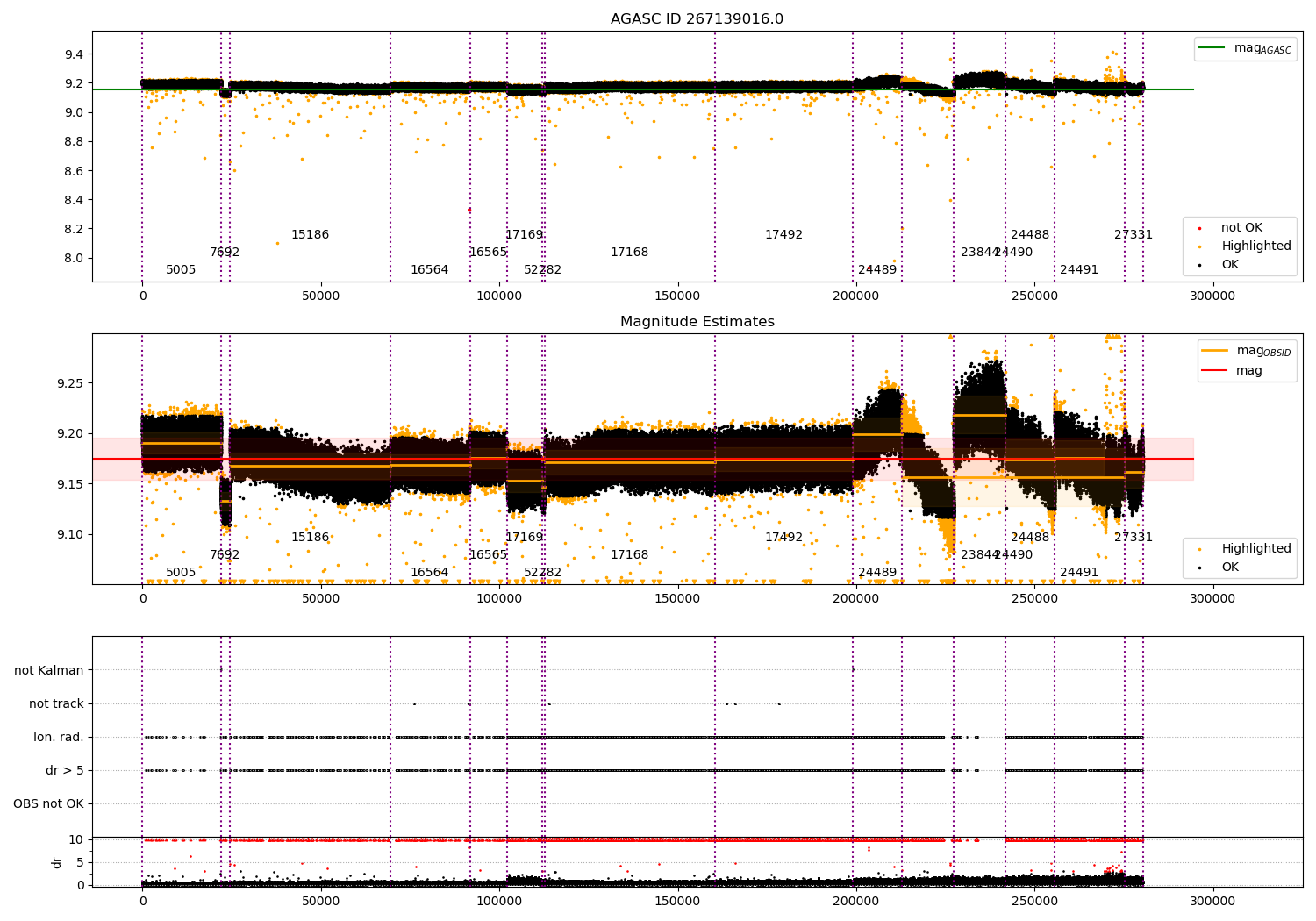Image resolution: width=1316 pixels, height=921 pixels.
Task: Click obsid label 5005 in top plot
Action: tap(181, 270)
